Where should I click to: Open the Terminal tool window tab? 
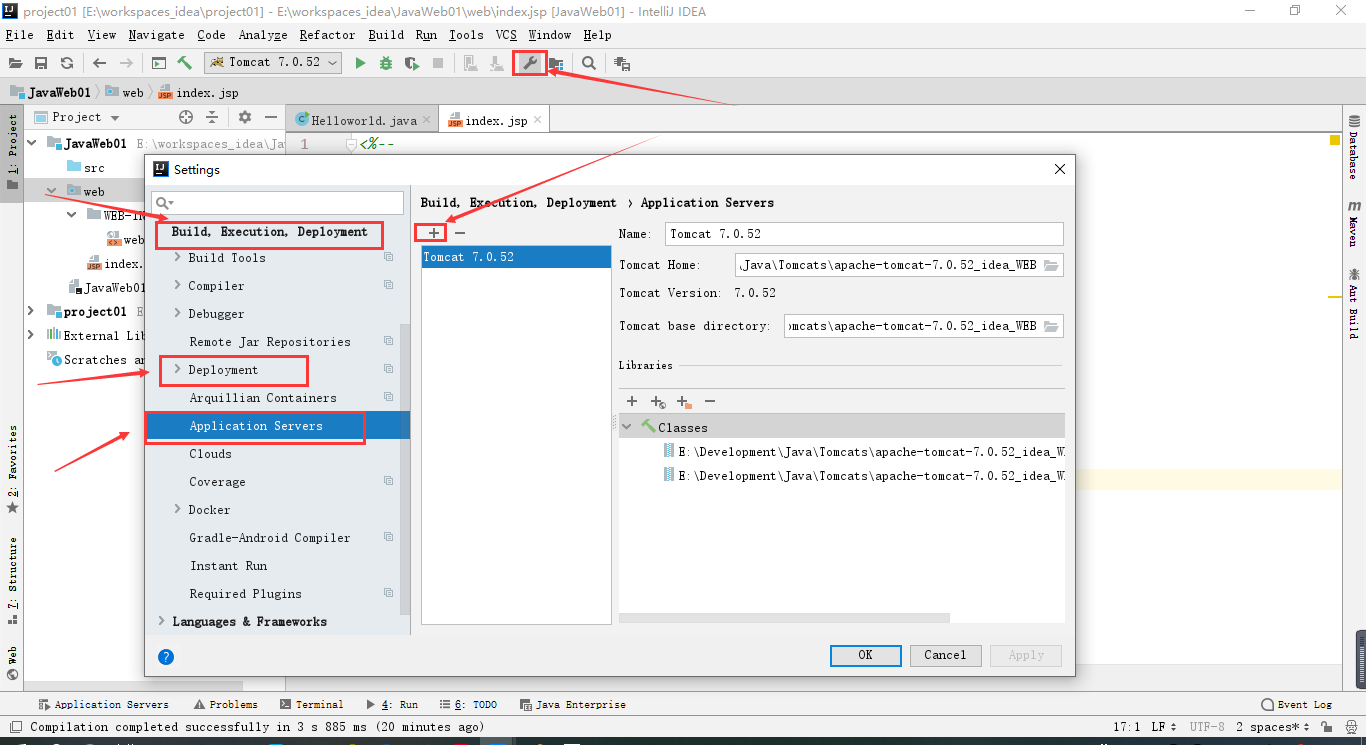pyautogui.click(x=312, y=704)
